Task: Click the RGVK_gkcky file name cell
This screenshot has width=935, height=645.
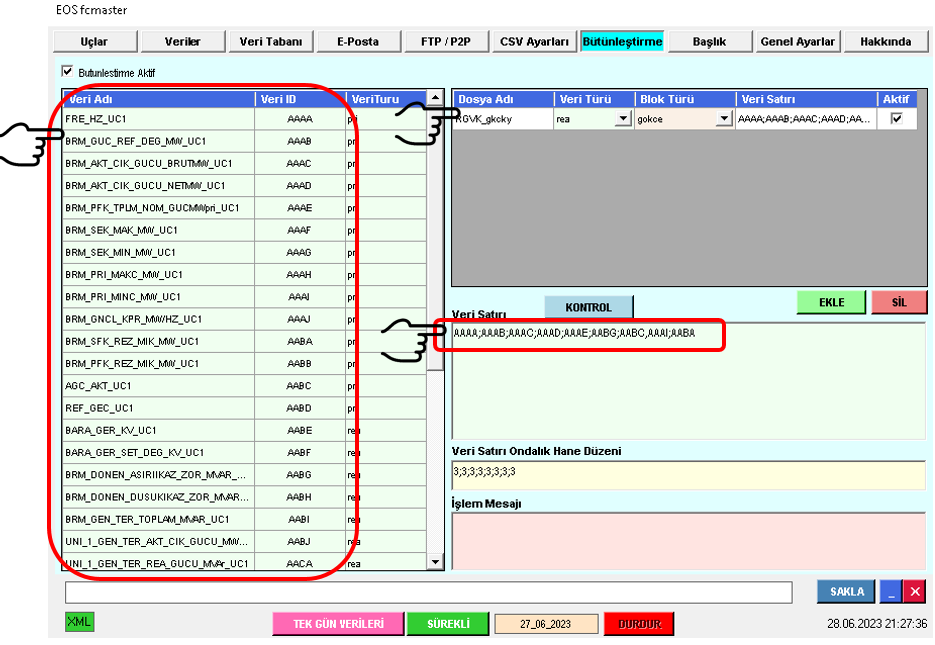Action: pos(504,119)
